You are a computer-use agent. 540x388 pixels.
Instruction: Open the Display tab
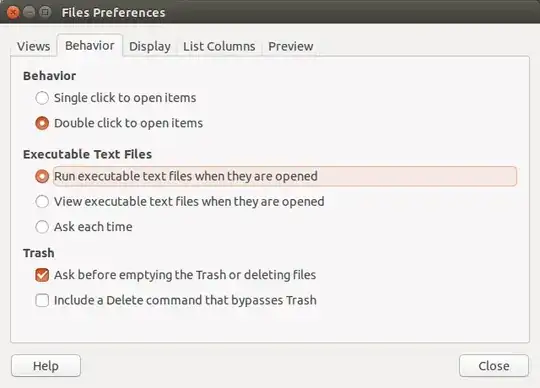click(150, 46)
